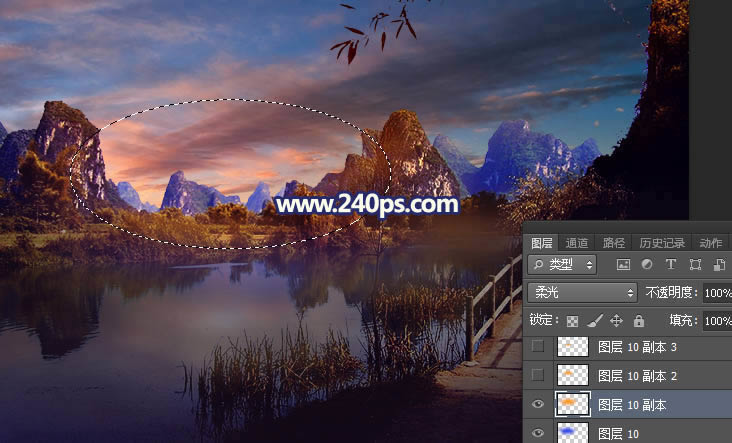732x443 pixels.
Task: Switch to the 历史记录 tab
Action: tap(662, 242)
